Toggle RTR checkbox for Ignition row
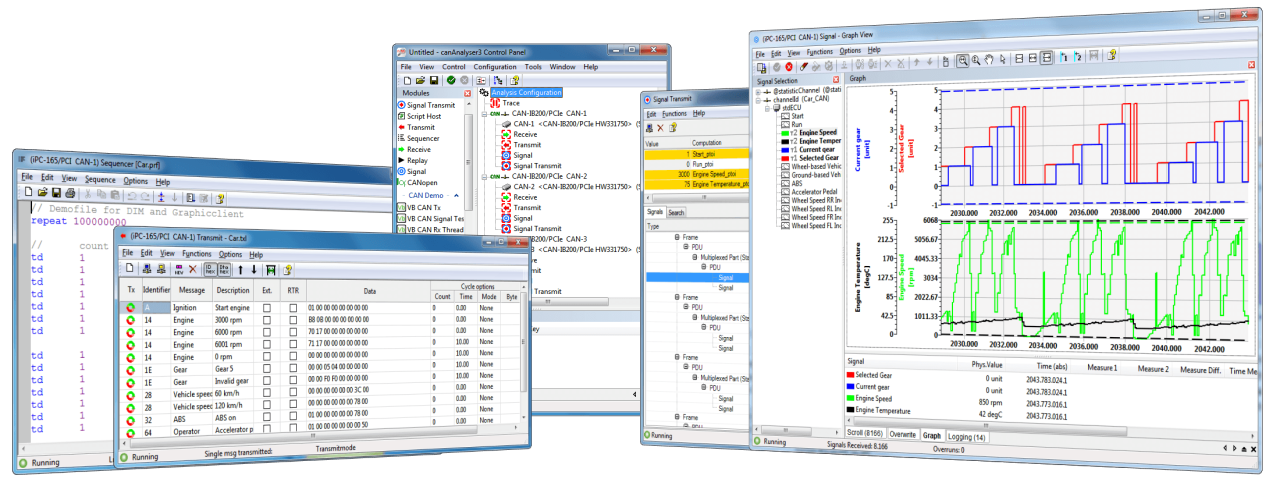Viewport: 1280px width, 486px height. [293, 308]
